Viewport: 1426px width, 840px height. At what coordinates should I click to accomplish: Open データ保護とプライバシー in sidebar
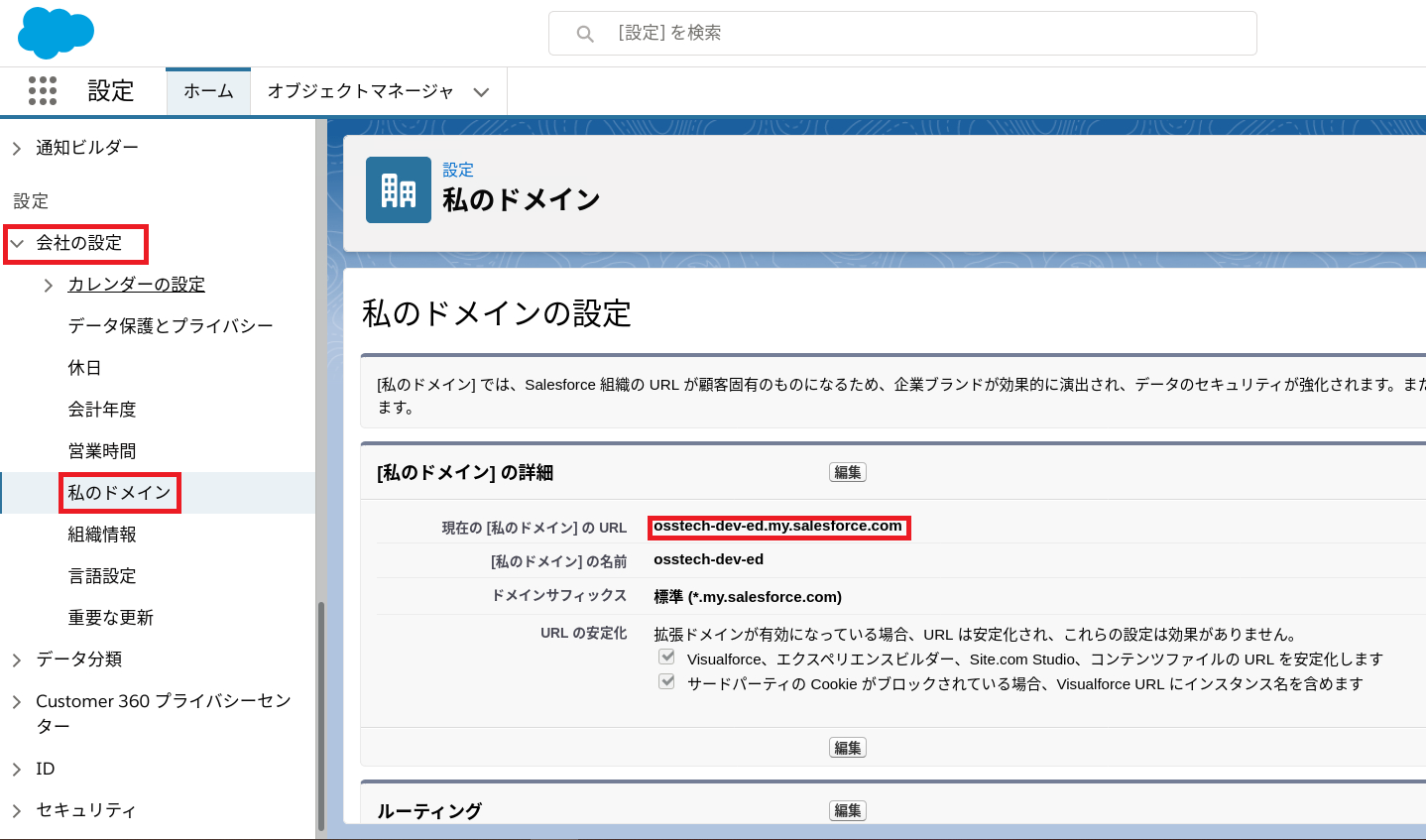pyautogui.click(x=171, y=326)
